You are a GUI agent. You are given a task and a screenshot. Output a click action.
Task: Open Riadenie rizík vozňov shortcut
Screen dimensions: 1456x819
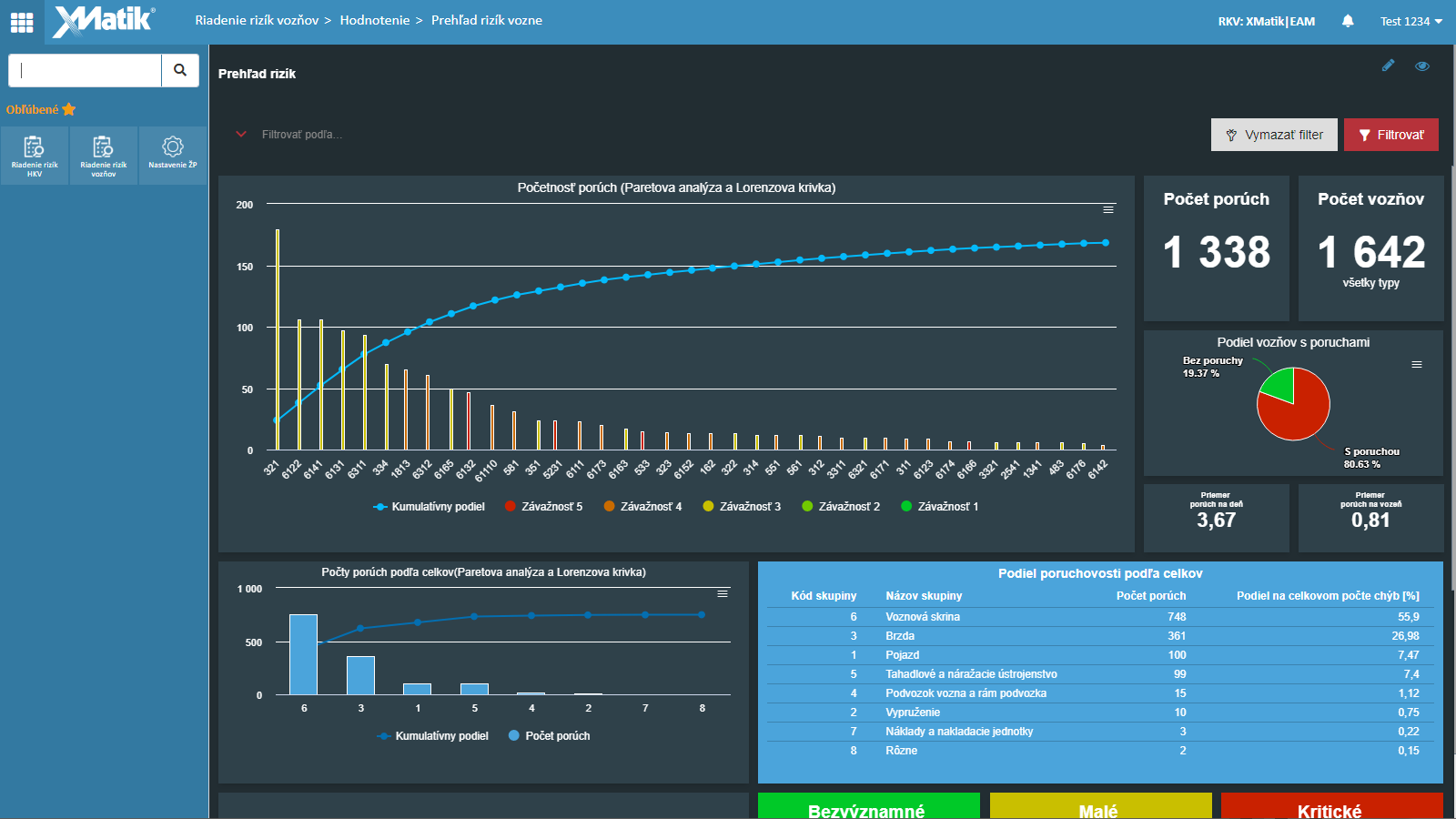(104, 156)
